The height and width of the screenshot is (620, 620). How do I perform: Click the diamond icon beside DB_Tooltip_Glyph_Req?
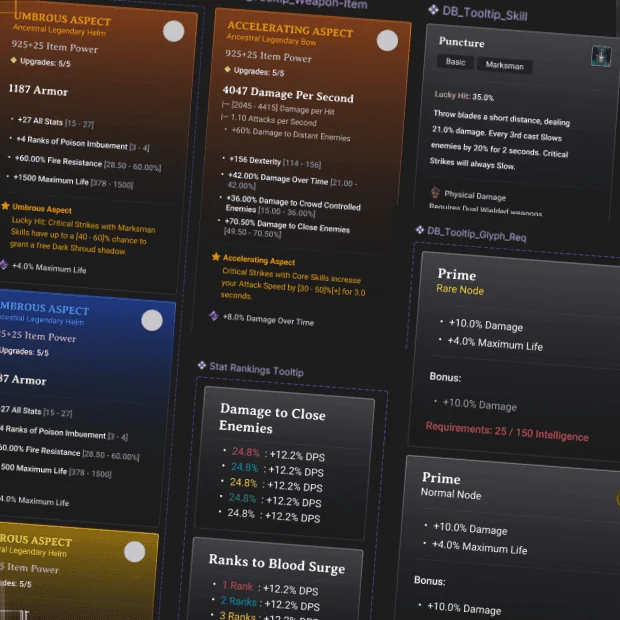420,230
